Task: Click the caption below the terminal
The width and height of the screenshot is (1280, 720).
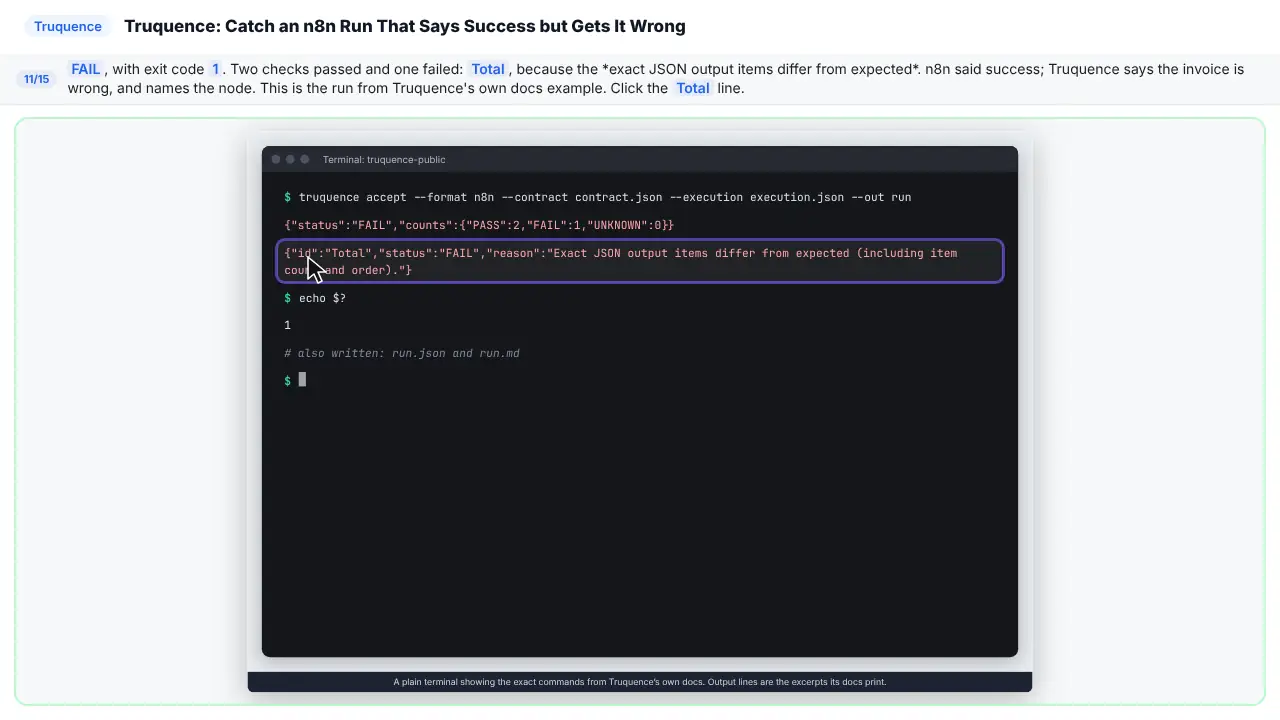Action: [x=640, y=682]
